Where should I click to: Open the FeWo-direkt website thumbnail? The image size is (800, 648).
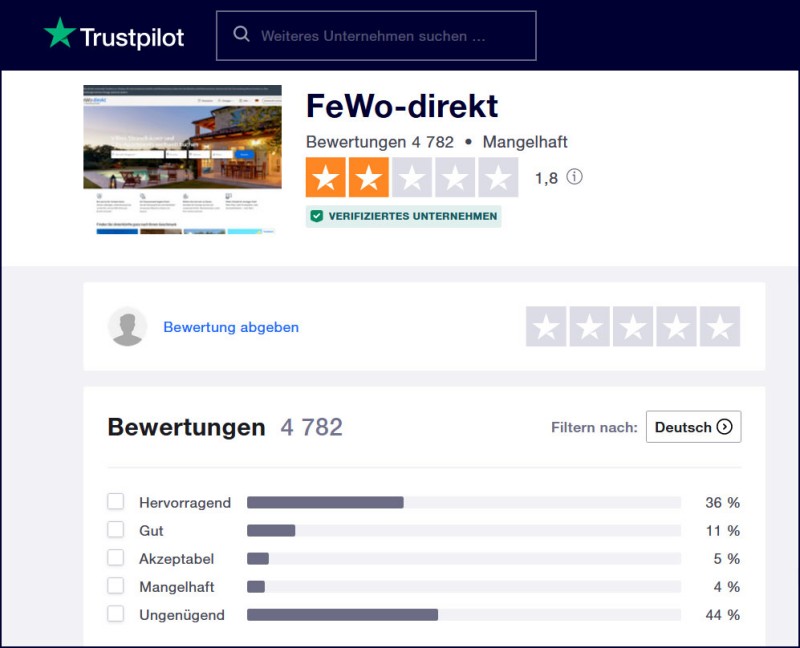(x=182, y=159)
